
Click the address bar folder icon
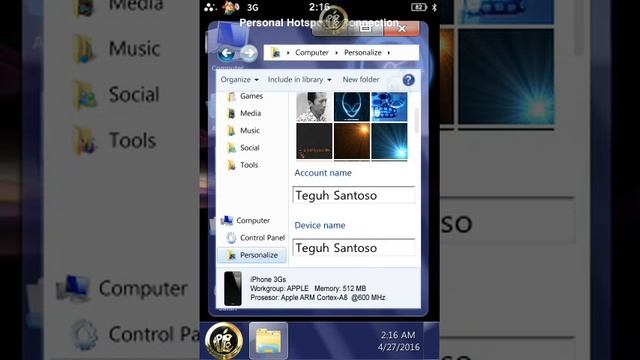(276, 53)
